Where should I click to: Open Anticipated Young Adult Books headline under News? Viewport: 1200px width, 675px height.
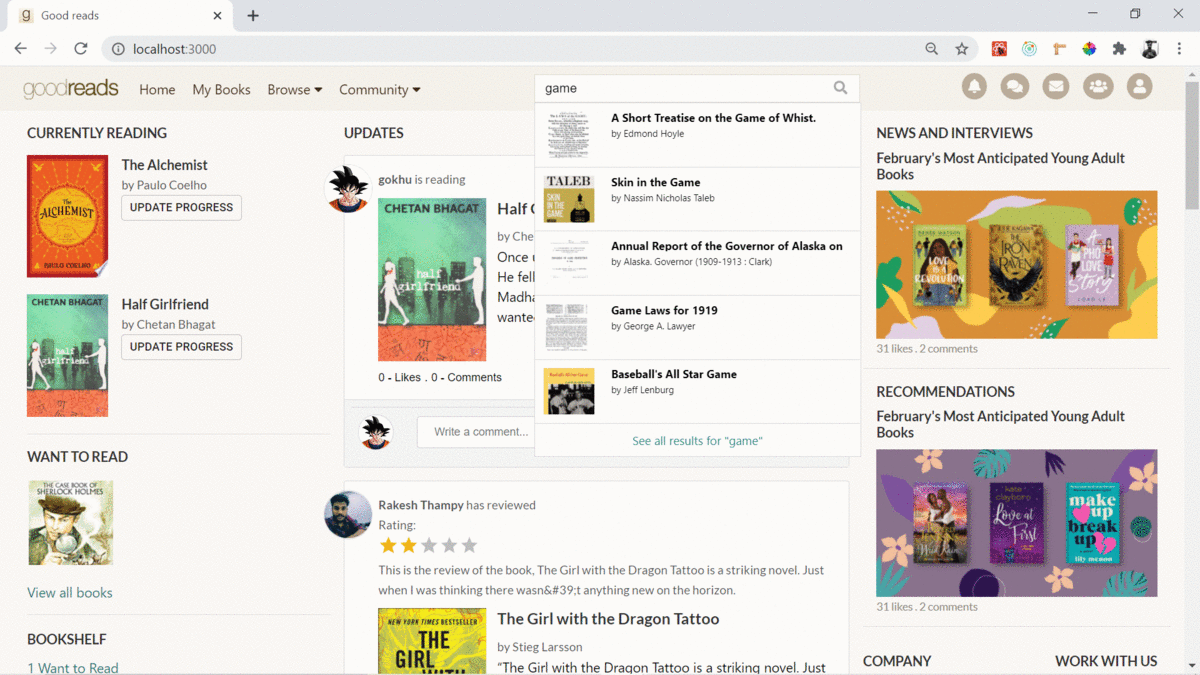tap(1000, 166)
